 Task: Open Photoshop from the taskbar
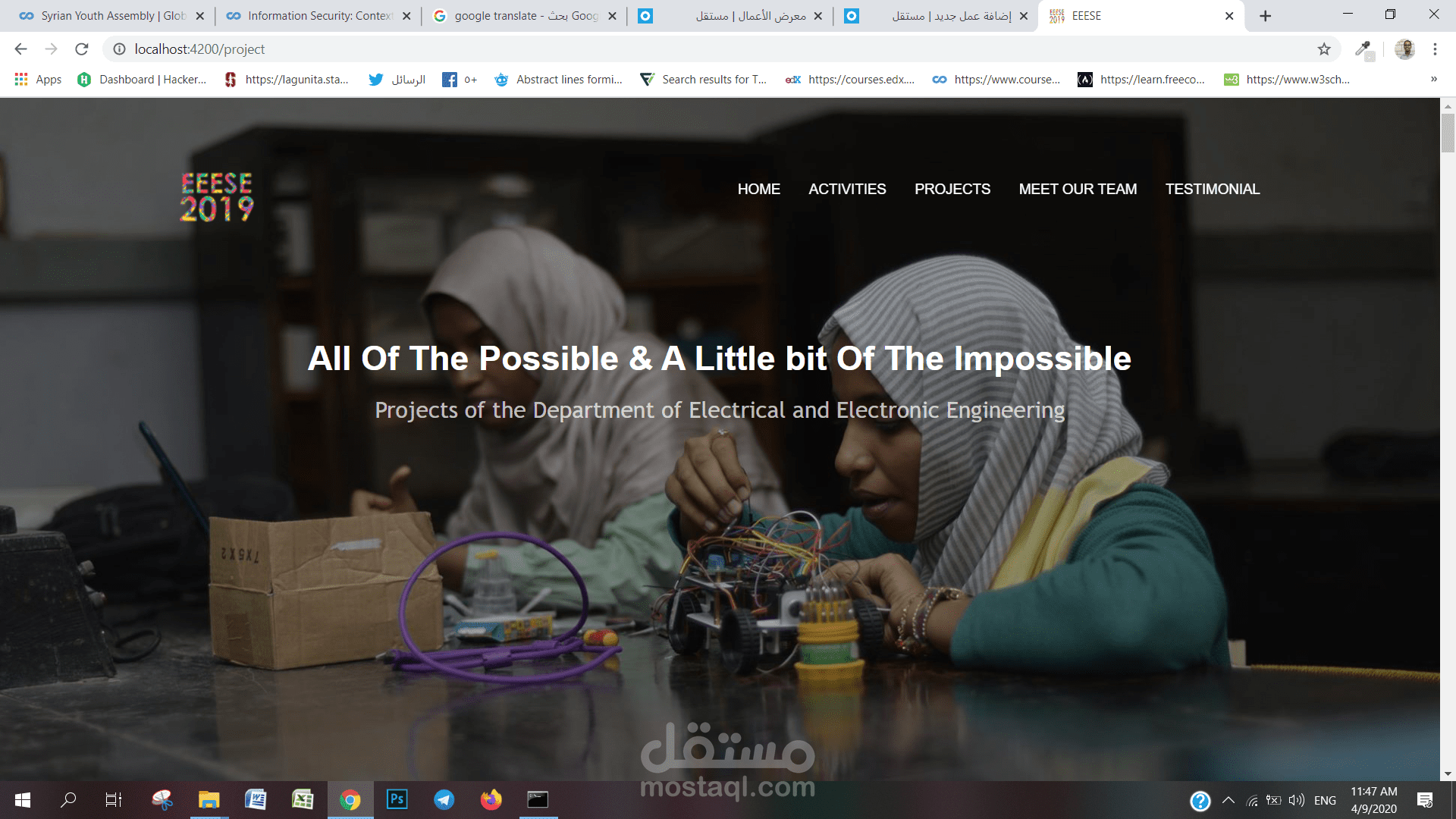[x=397, y=799]
